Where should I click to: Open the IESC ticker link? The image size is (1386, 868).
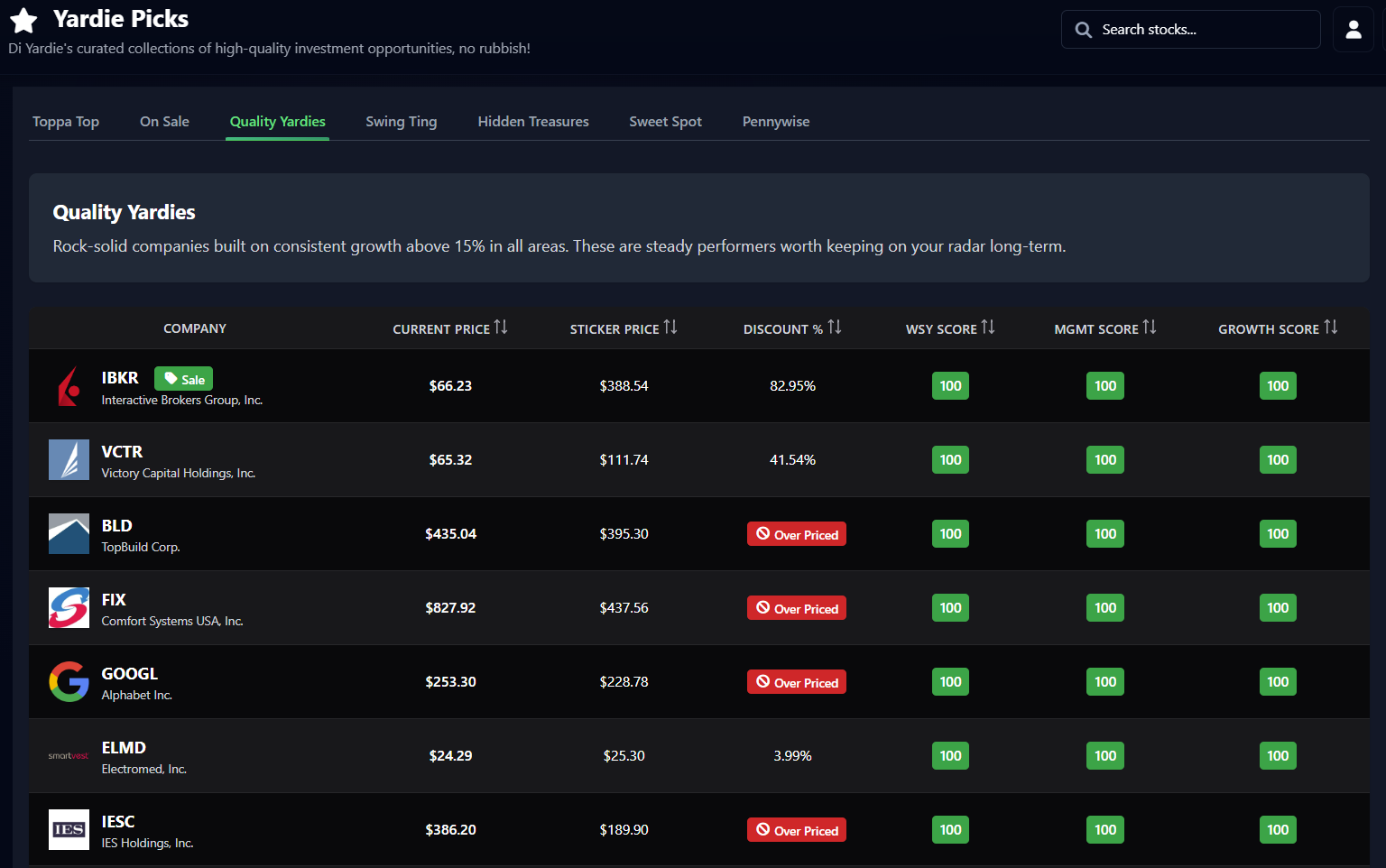118,822
